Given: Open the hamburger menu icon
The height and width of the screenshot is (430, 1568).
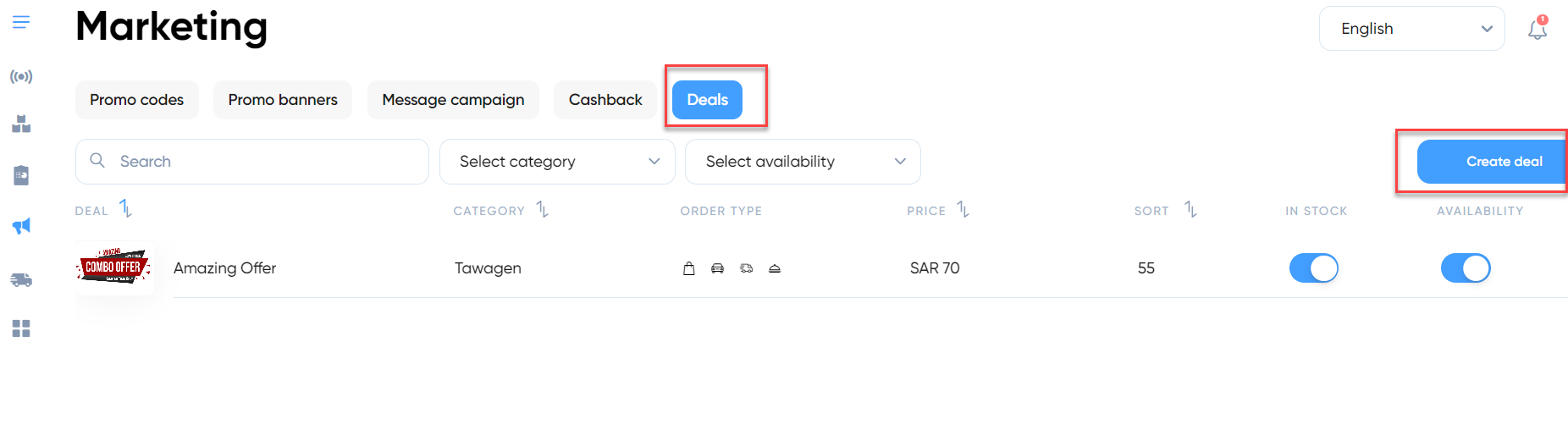Looking at the screenshot, I should pyautogui.click(x=21, y=22).
